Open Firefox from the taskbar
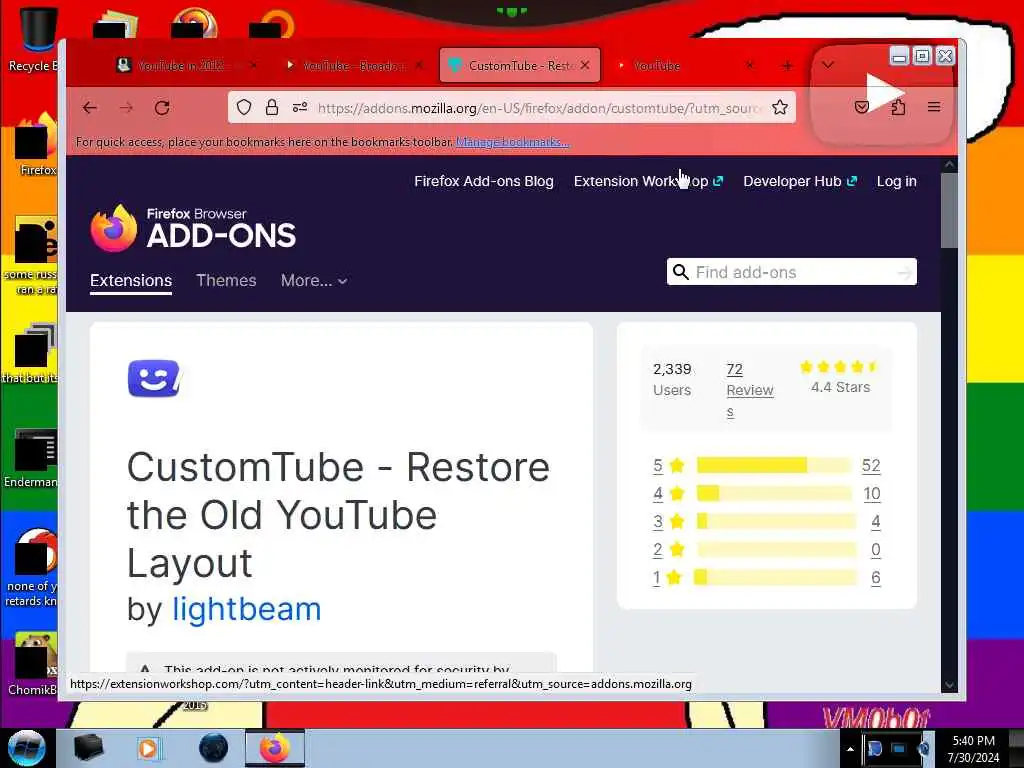The image size is (1024, 768). (274, 748)
